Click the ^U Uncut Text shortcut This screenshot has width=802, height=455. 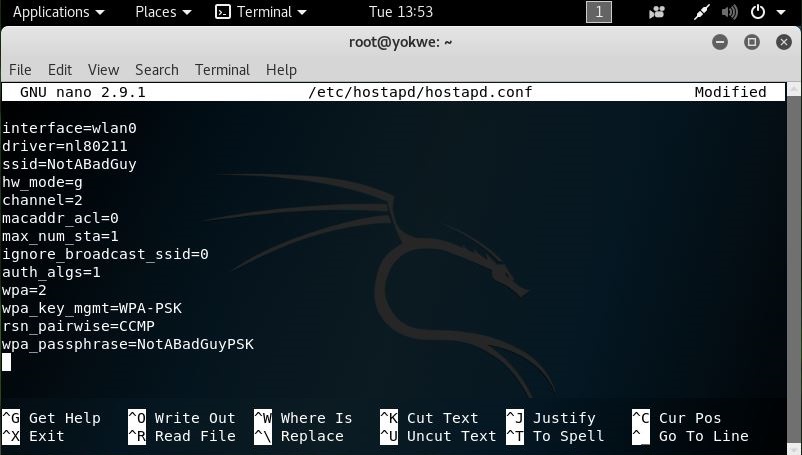coord(438,436)
